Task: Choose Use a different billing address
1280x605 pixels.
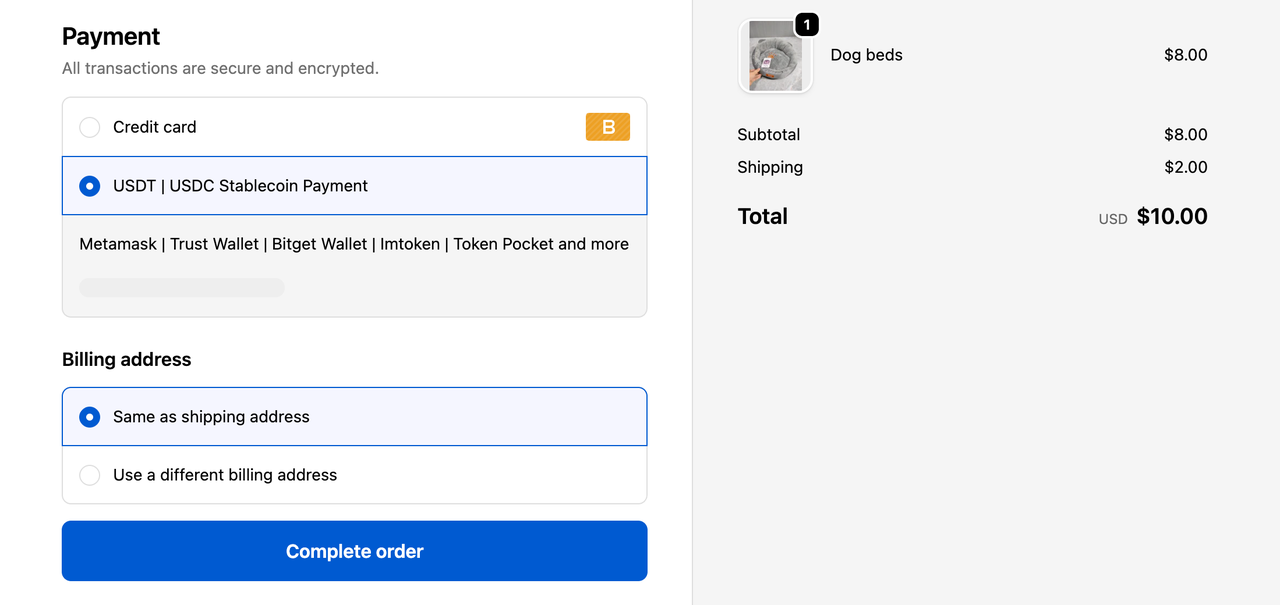Action: point(90,475)
